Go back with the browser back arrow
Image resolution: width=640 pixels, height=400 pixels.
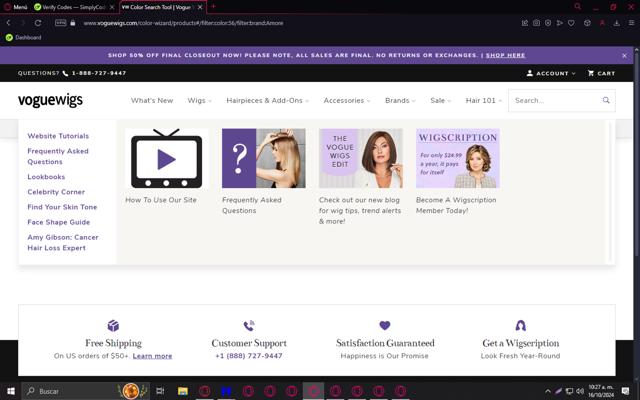point(9,23)
